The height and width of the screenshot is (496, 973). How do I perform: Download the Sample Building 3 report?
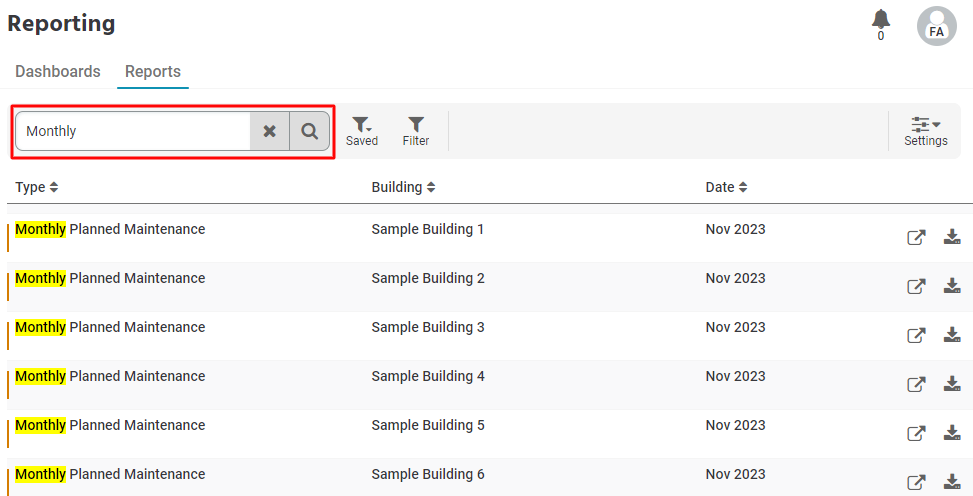coord(952,335)
